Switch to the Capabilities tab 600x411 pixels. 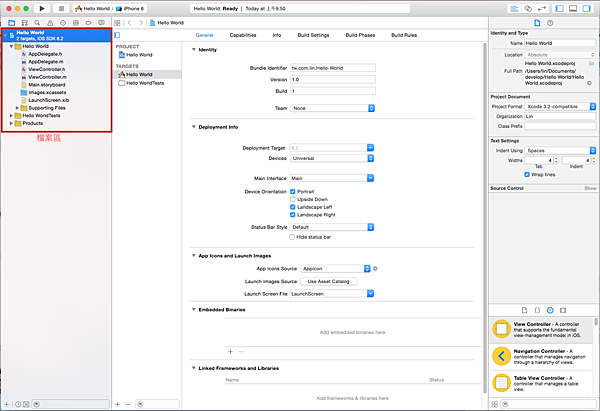(243, 35)
